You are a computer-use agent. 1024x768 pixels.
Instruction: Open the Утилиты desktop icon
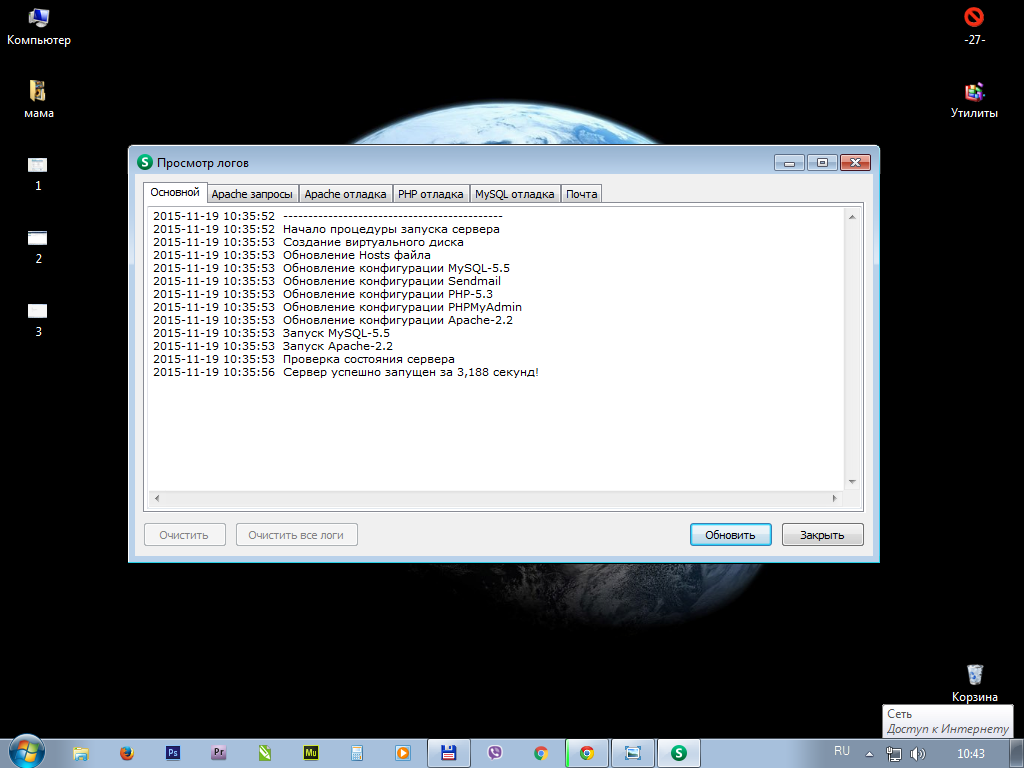(x=974, y=92)
